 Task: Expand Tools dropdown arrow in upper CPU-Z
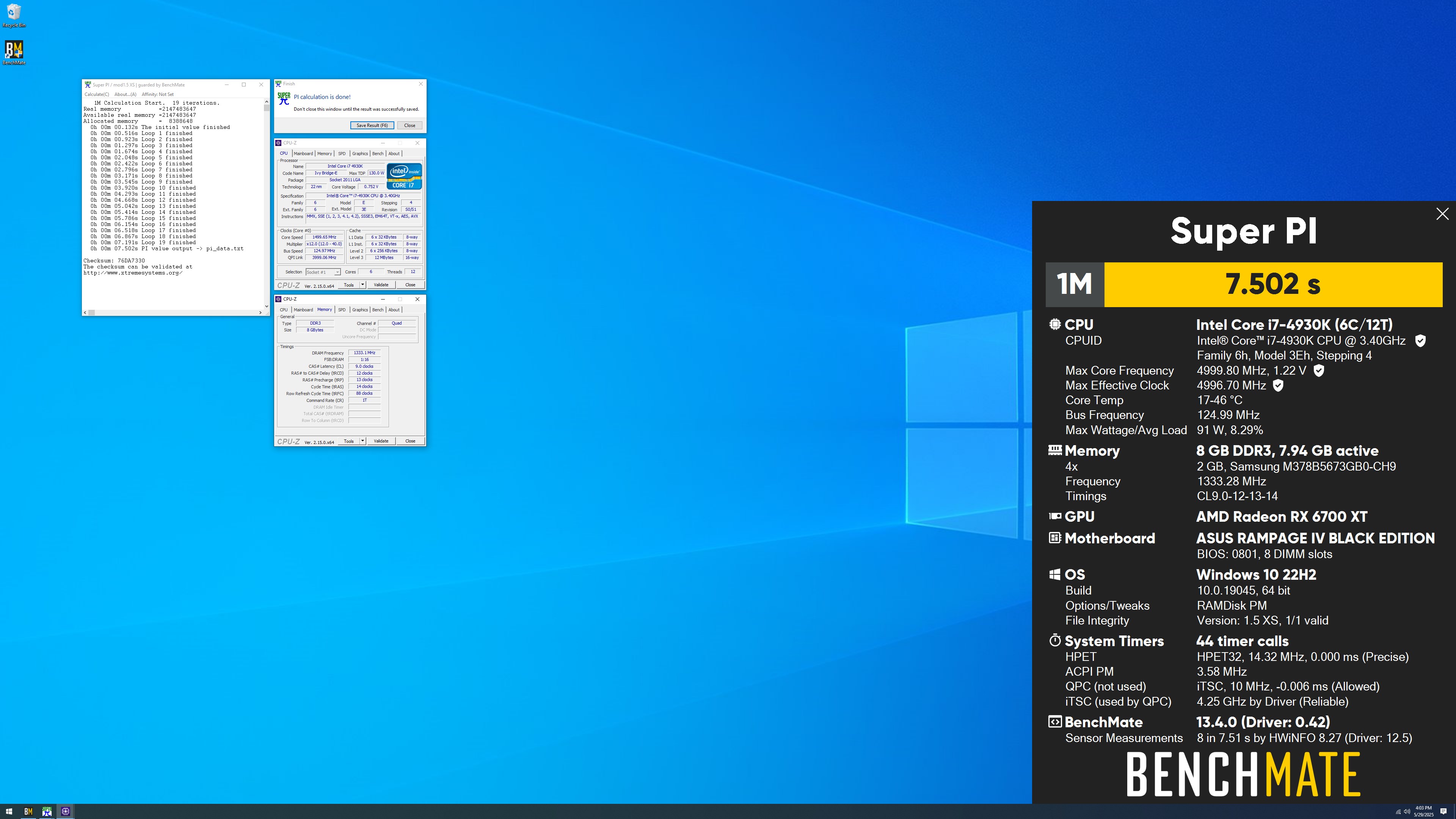point(363,285)
